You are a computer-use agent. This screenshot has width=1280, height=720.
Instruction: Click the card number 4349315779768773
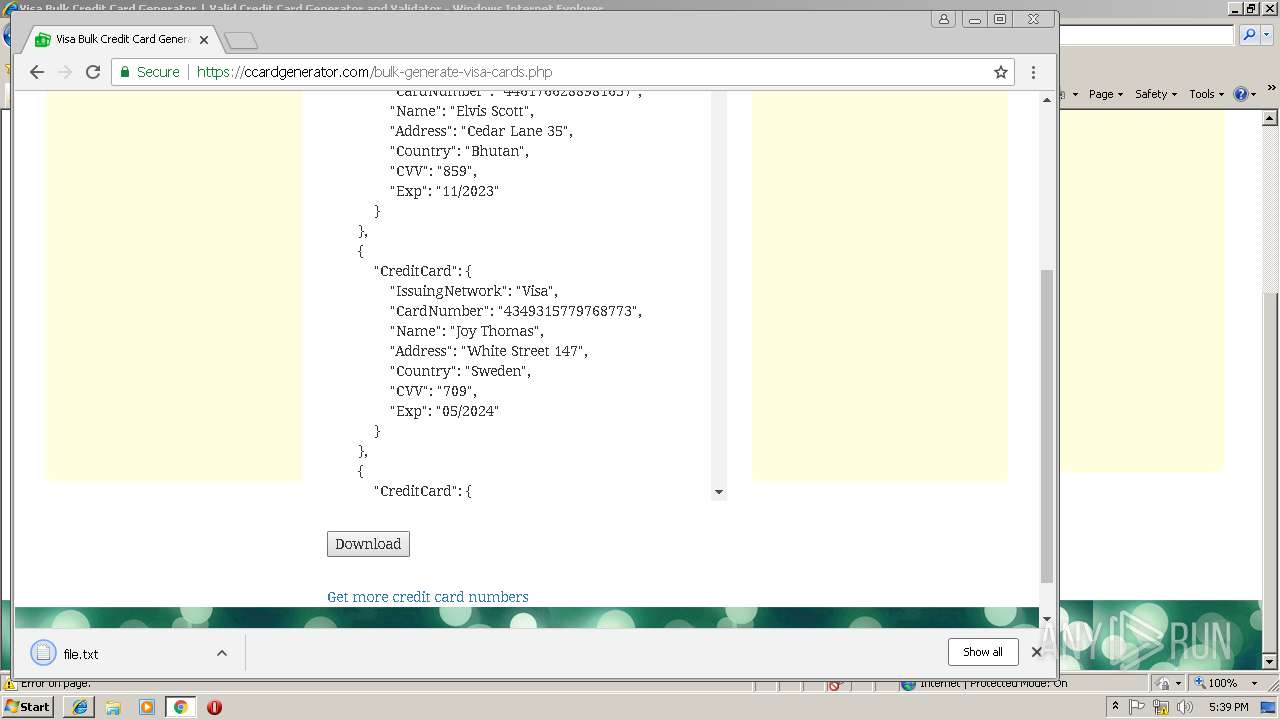point(567,311)
